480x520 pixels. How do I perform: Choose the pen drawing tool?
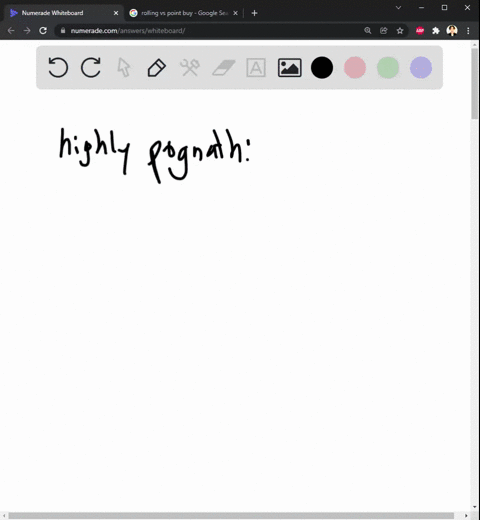coord(157,68)
